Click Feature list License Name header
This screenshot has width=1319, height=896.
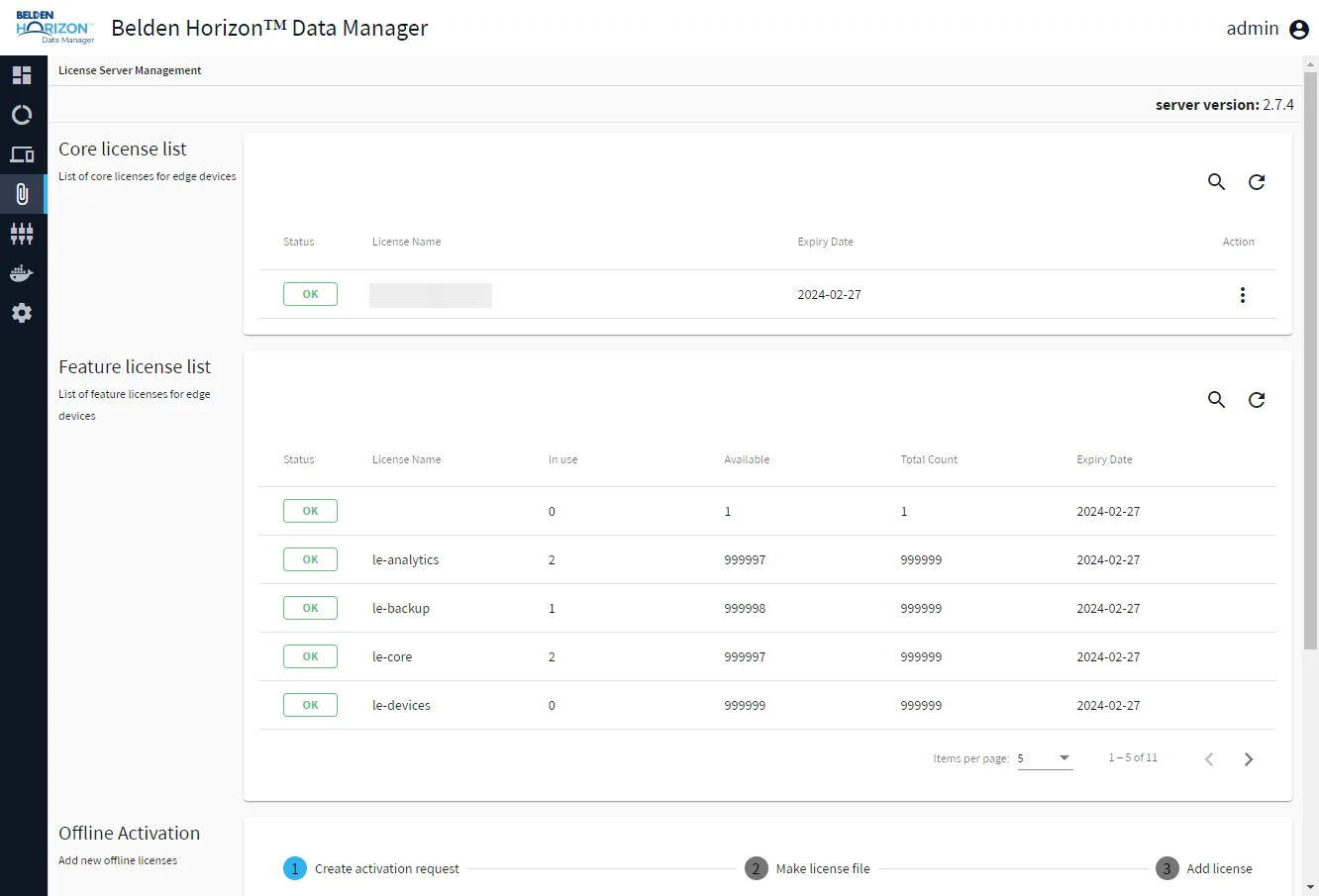(406, 459)
